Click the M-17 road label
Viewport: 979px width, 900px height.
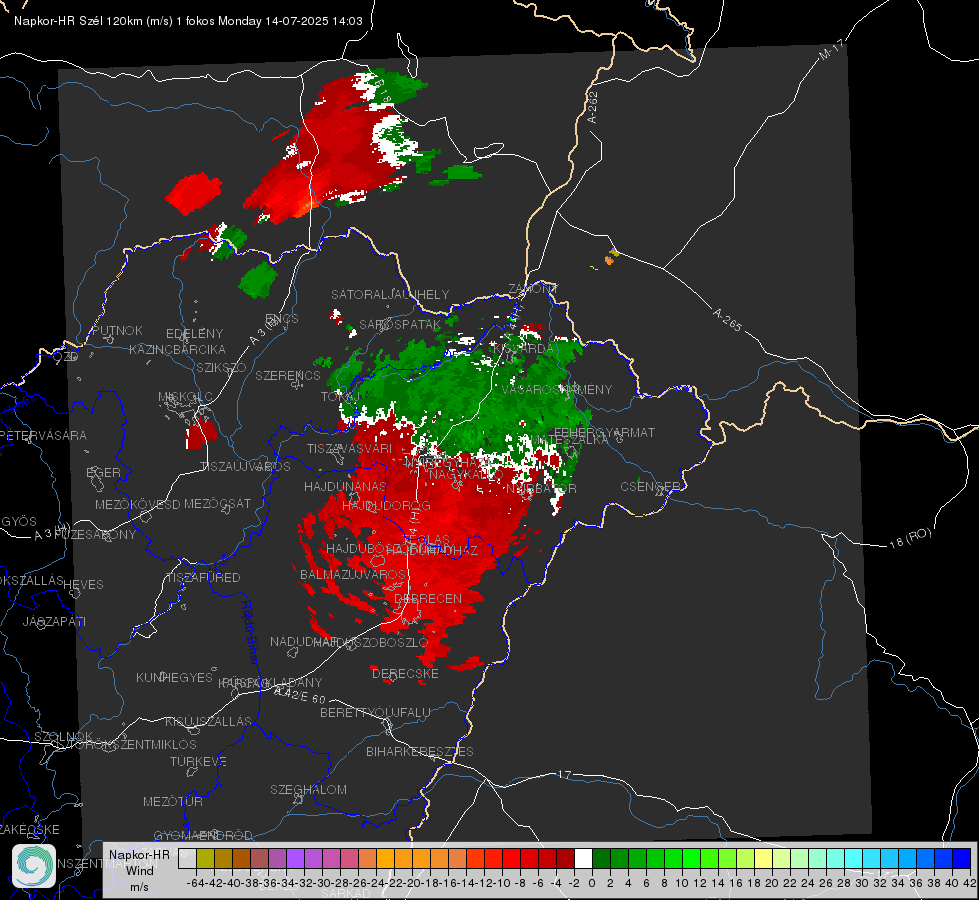(831, 50)
